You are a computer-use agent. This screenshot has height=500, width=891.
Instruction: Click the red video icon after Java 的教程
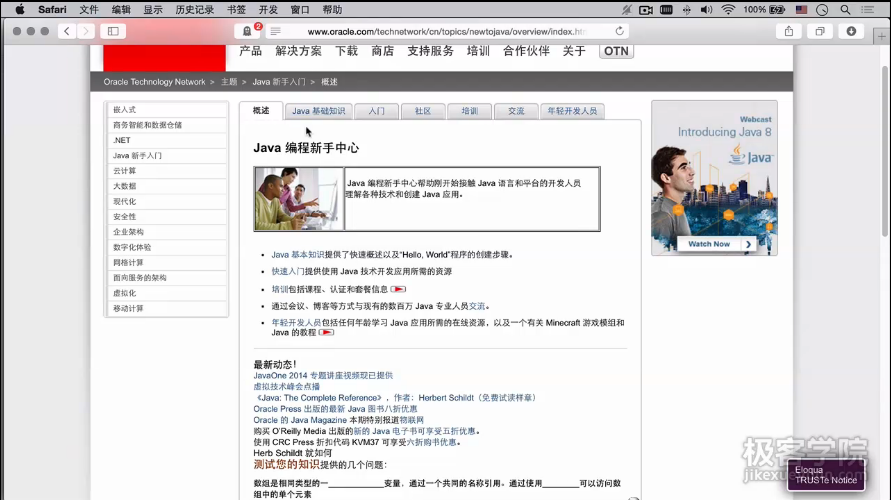pos(326,332)
